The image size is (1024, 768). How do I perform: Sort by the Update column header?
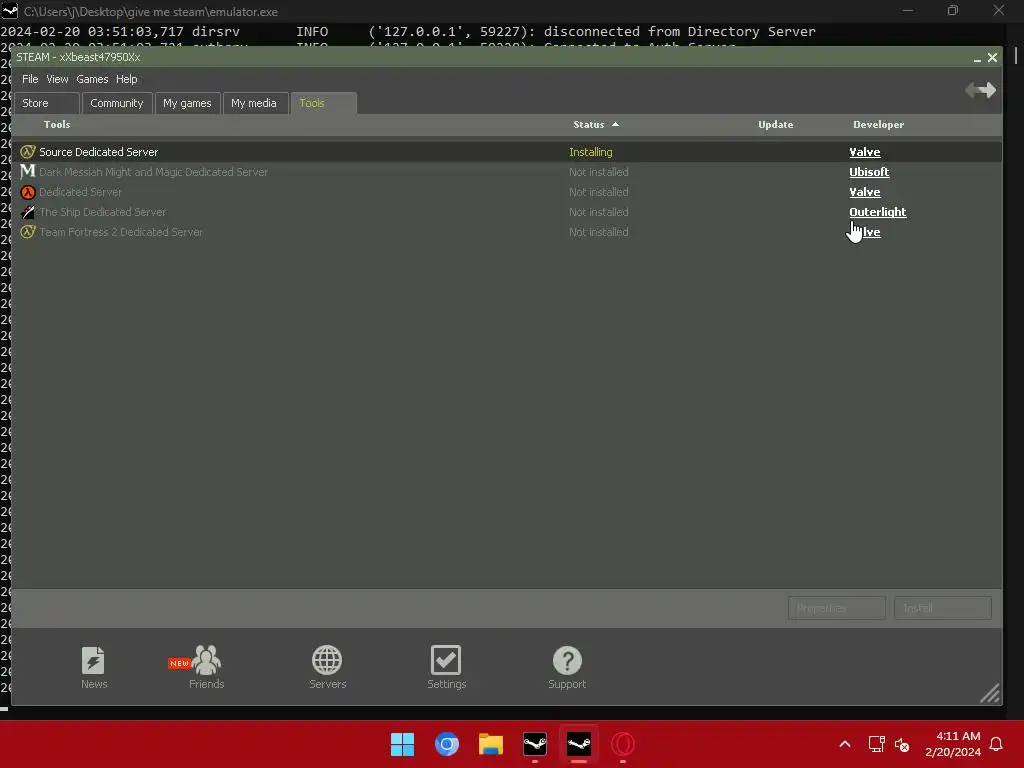click(x=776, y=124)
